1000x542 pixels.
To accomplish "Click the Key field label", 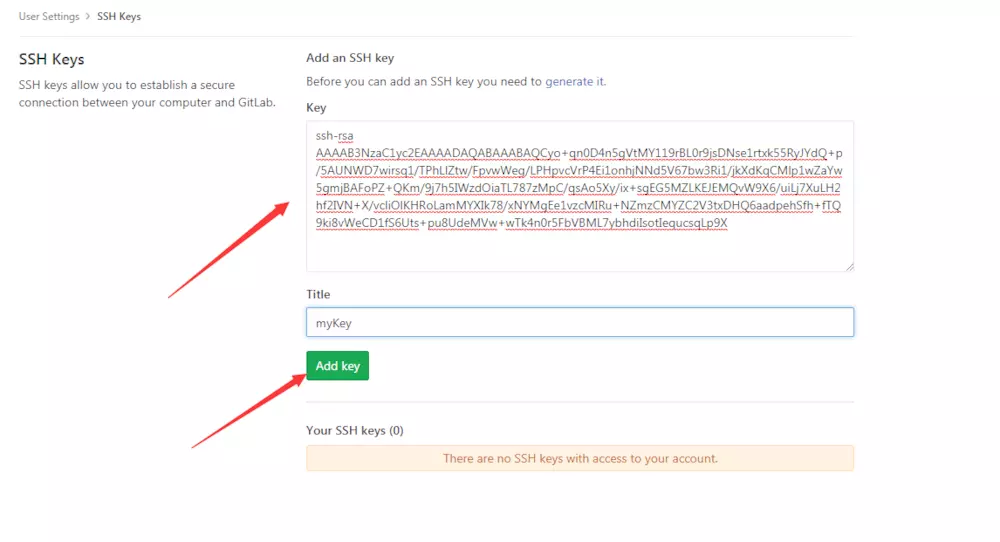I will (x=316, y=107).
